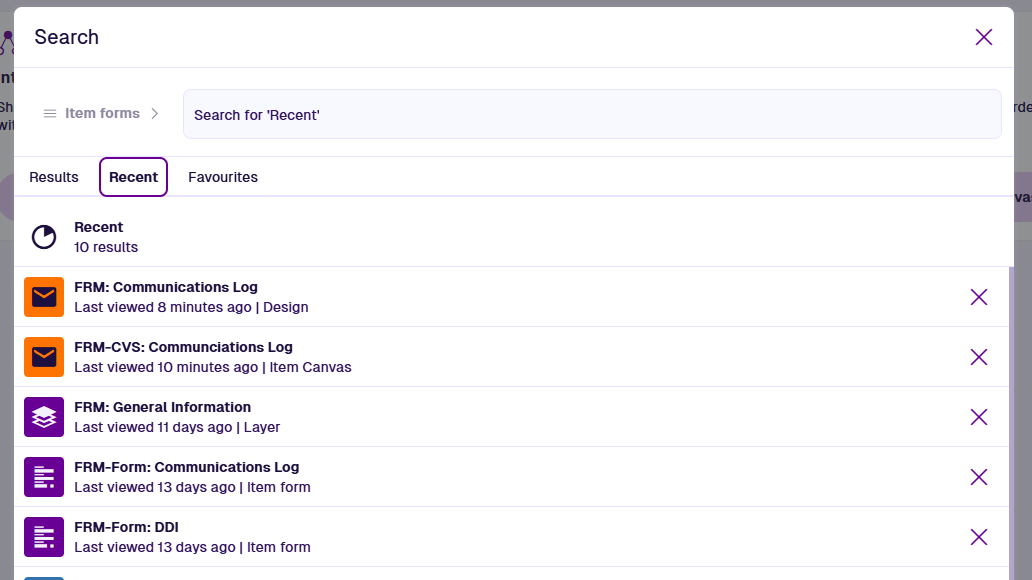The width and height of the screenshot is (1032, 580).
Task: Click the chevron next to Item forms
Action: (155, 114)
